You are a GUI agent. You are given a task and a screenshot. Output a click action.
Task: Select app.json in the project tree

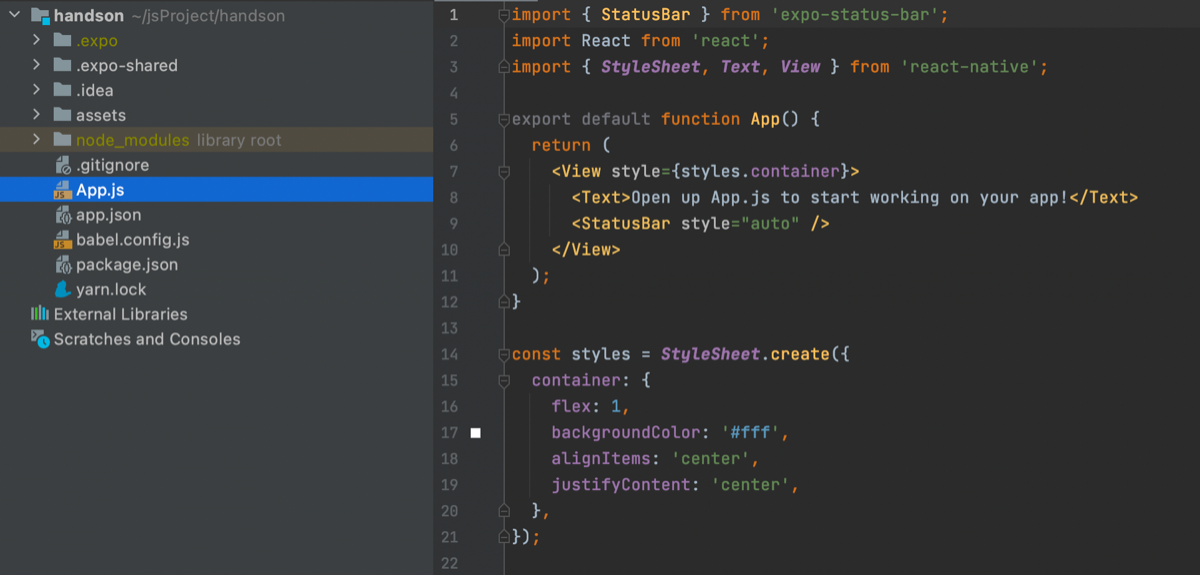108,215
